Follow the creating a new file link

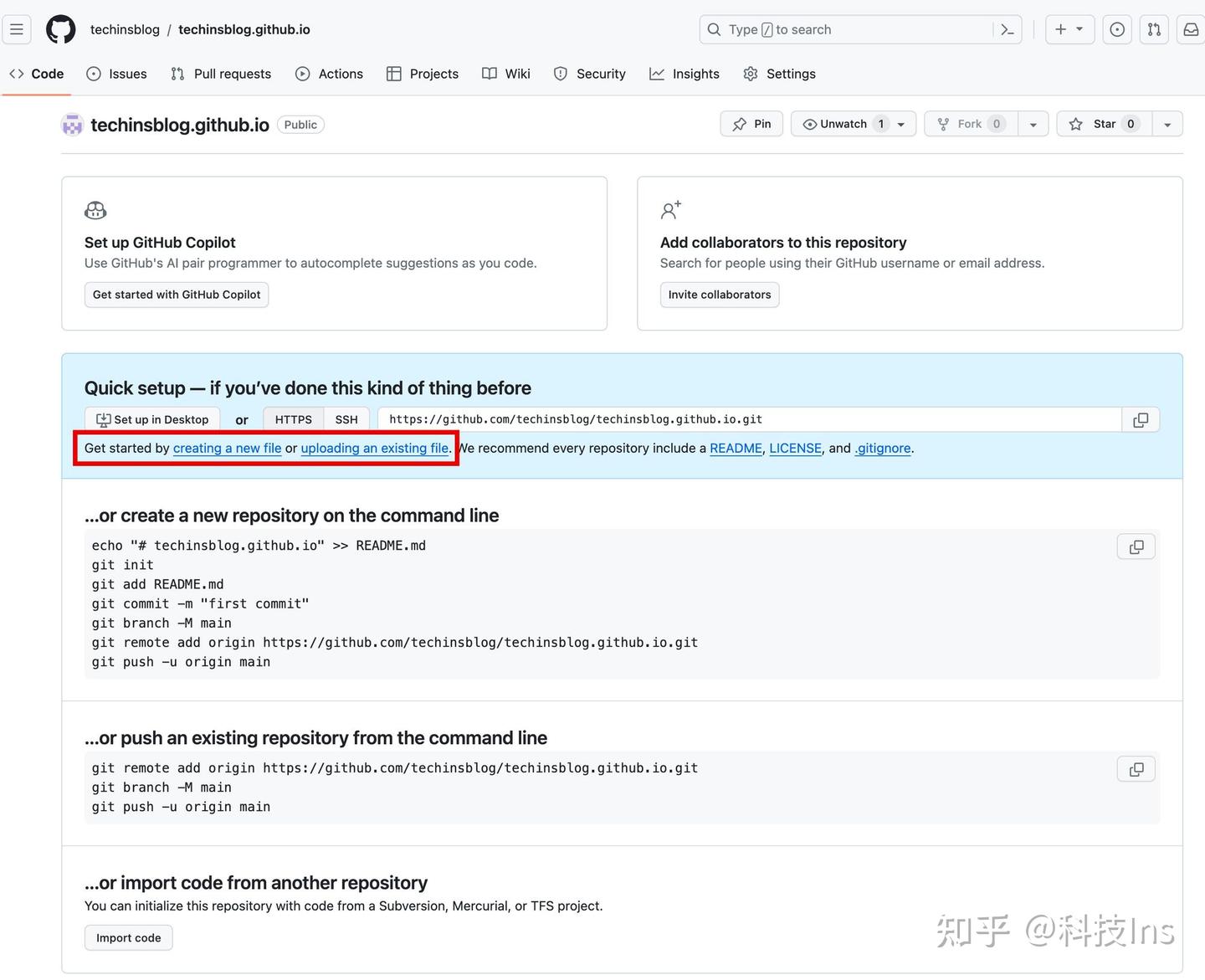coord(228,448)
